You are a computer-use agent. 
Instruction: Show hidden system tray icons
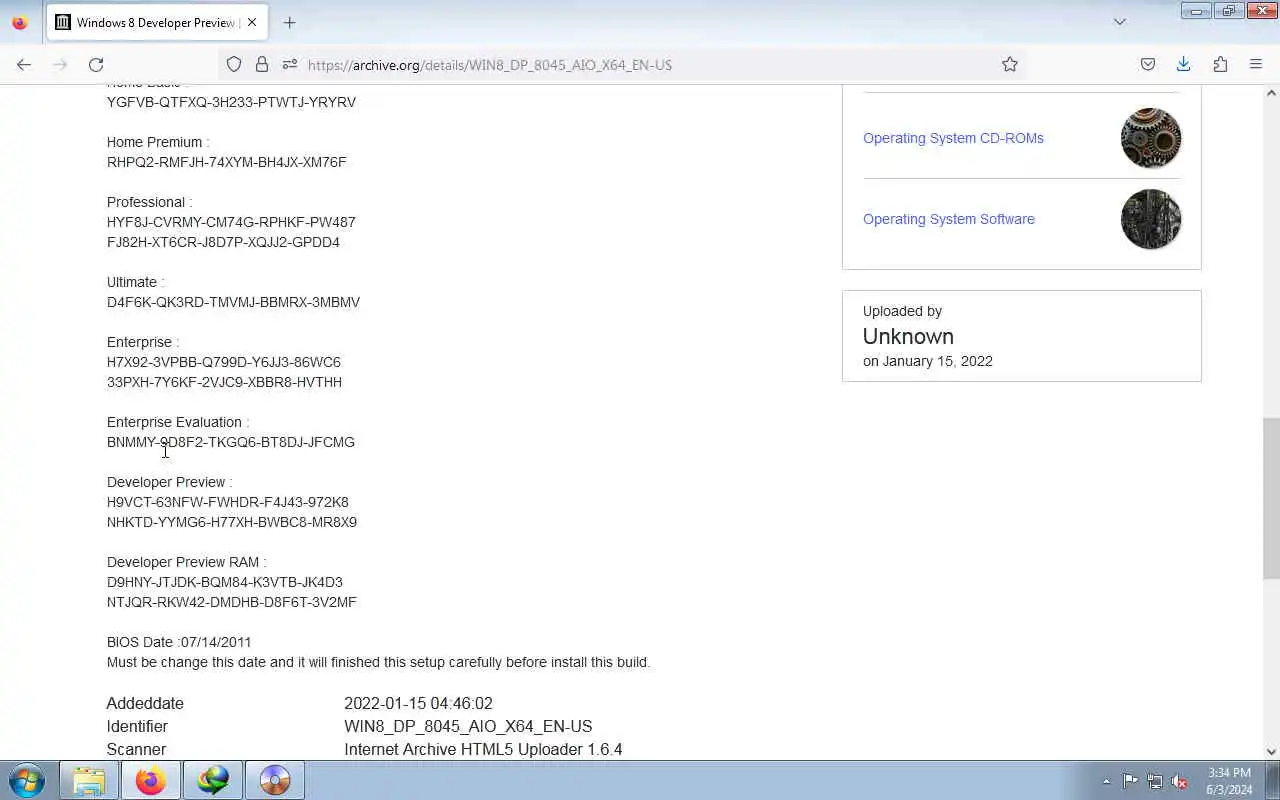[1106, 781]
